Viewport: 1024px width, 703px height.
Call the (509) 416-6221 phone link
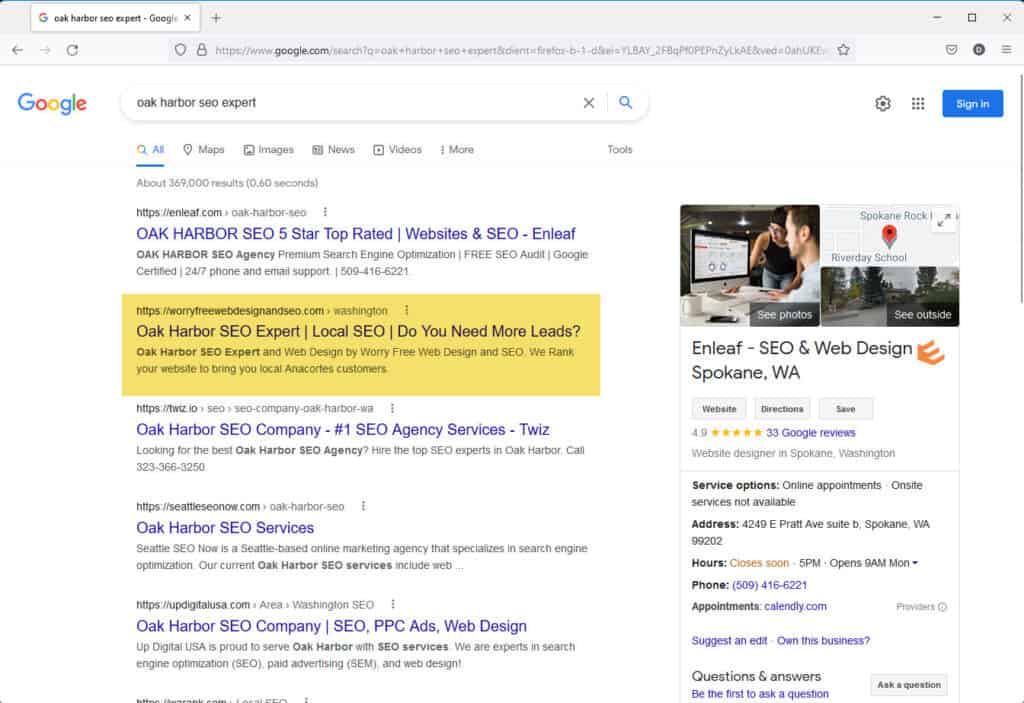769,585
